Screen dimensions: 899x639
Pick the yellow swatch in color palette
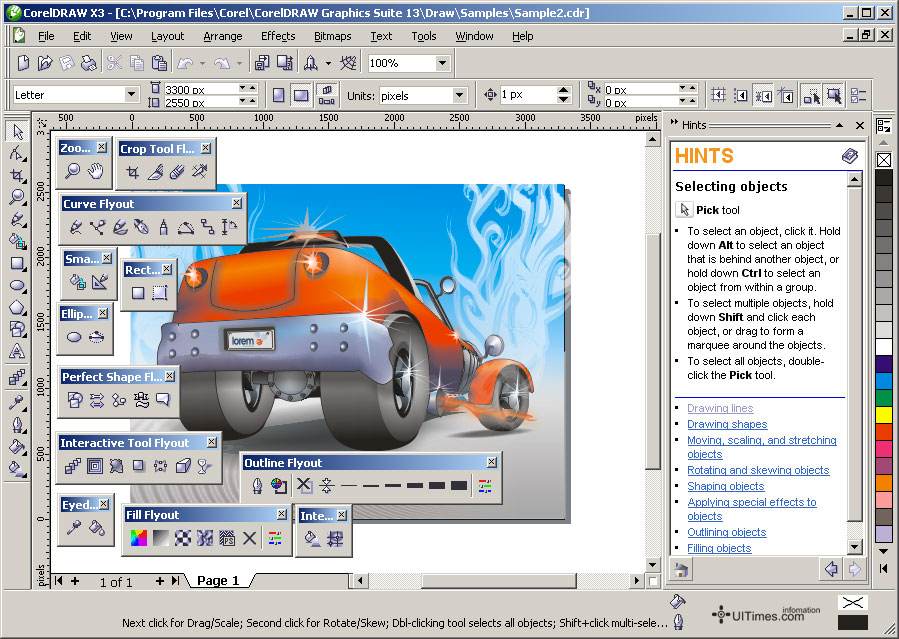tap(883, 414)
